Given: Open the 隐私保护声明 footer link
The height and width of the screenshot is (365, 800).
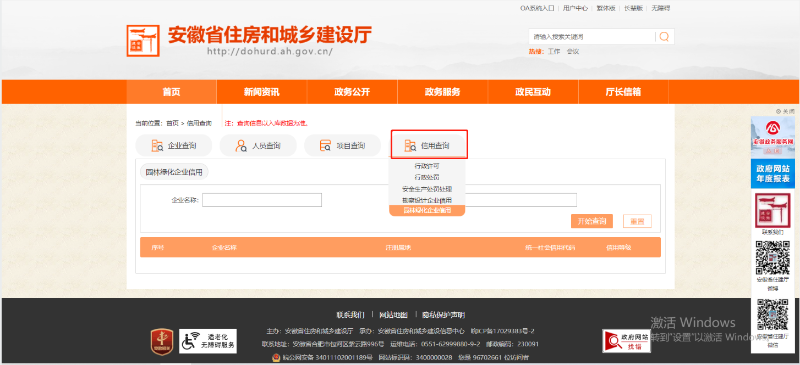Looking at the screenshot, I should [x=443, y=314].
